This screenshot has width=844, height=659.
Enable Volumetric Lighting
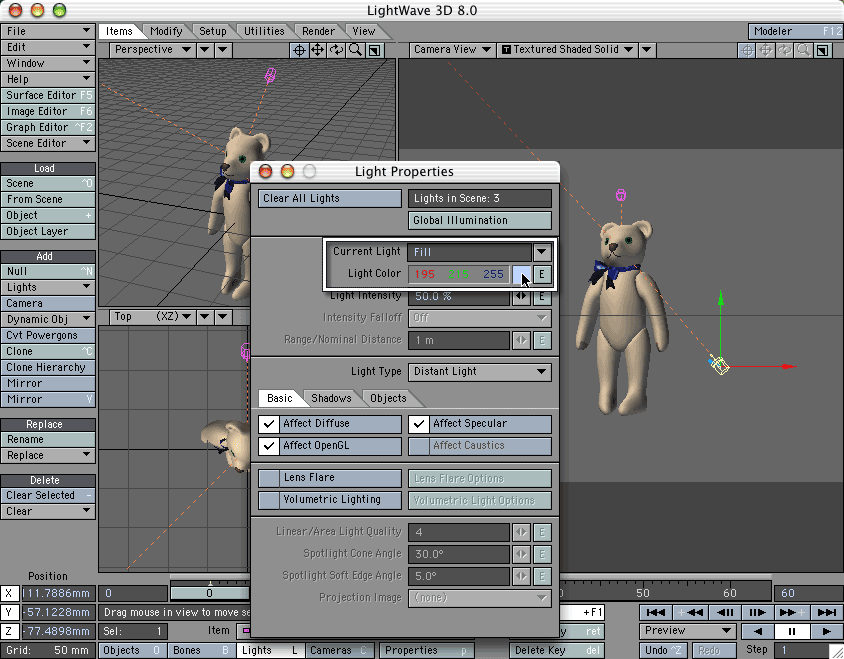(269, 500)
